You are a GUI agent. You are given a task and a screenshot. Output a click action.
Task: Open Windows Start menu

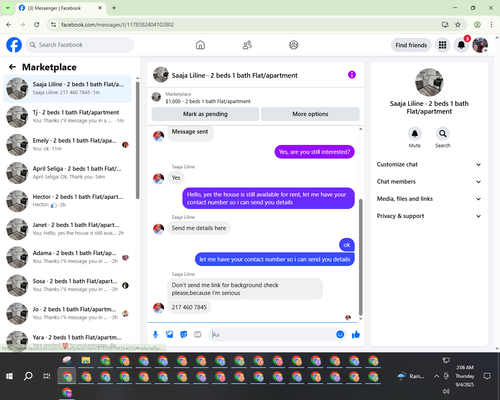[9, 376]
